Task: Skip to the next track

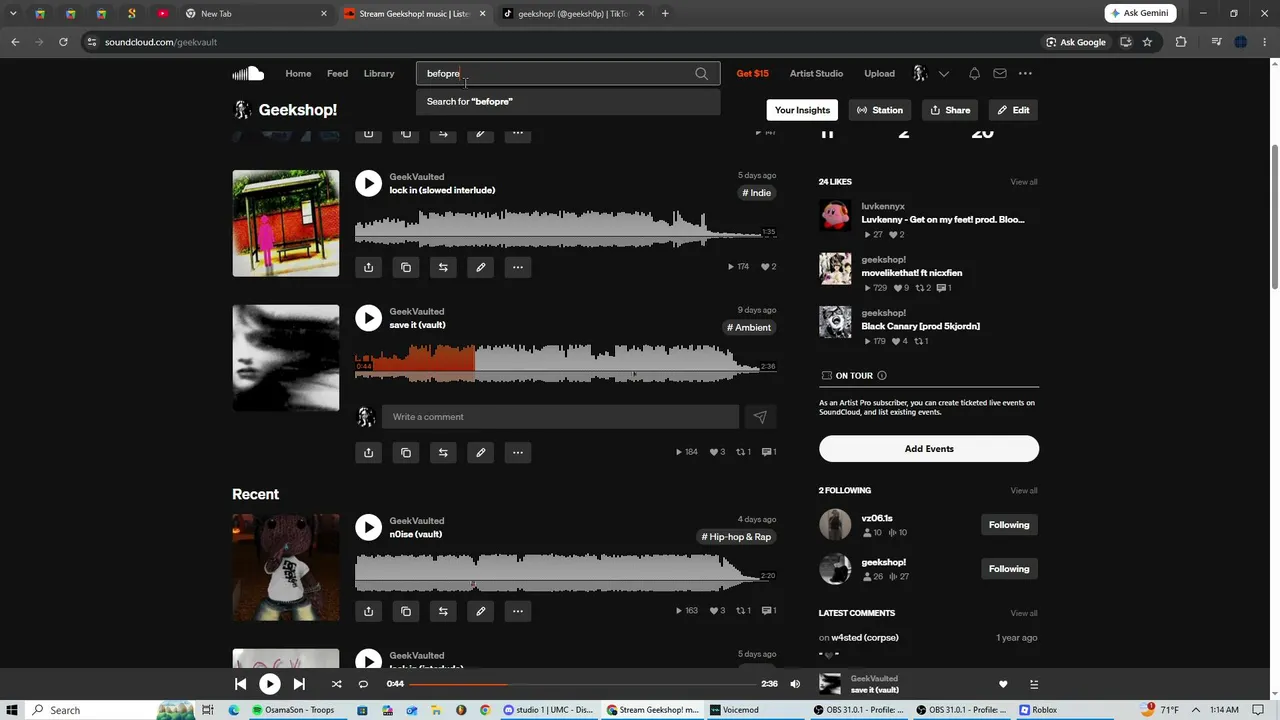Action: 299,684
